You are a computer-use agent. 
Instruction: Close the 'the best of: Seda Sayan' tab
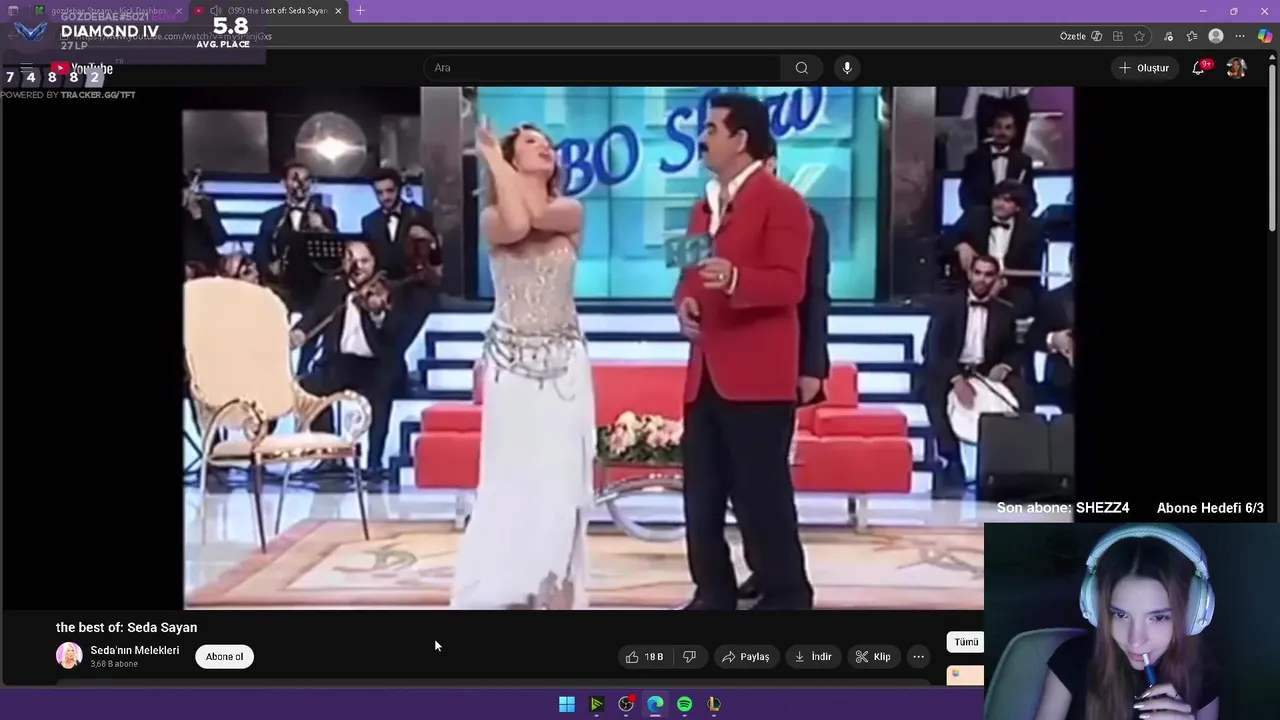coord(338,11)
